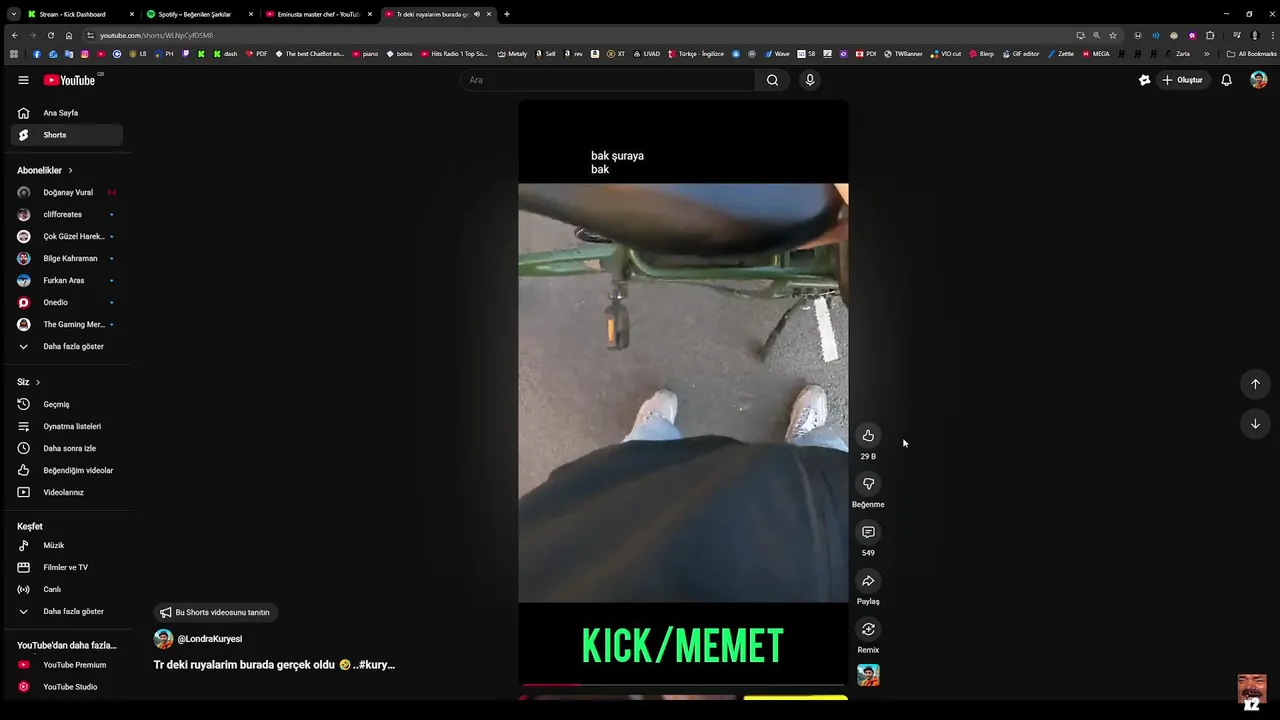The height and width of the screenshot is (720, 1280).
Task: Open the account avatar menu
Action: click(x=1259, y=80)
